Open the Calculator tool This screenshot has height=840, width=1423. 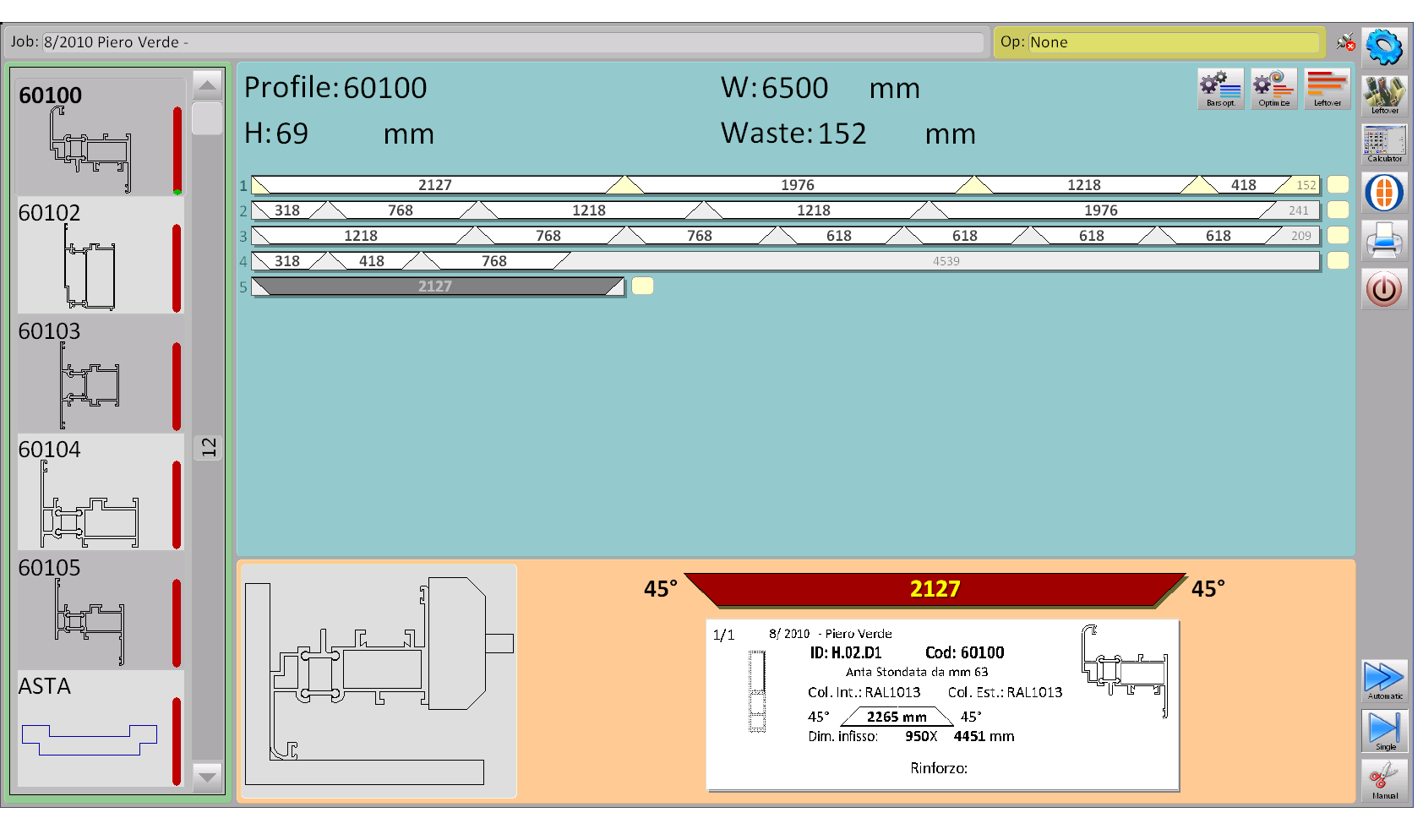[1383, 144]
